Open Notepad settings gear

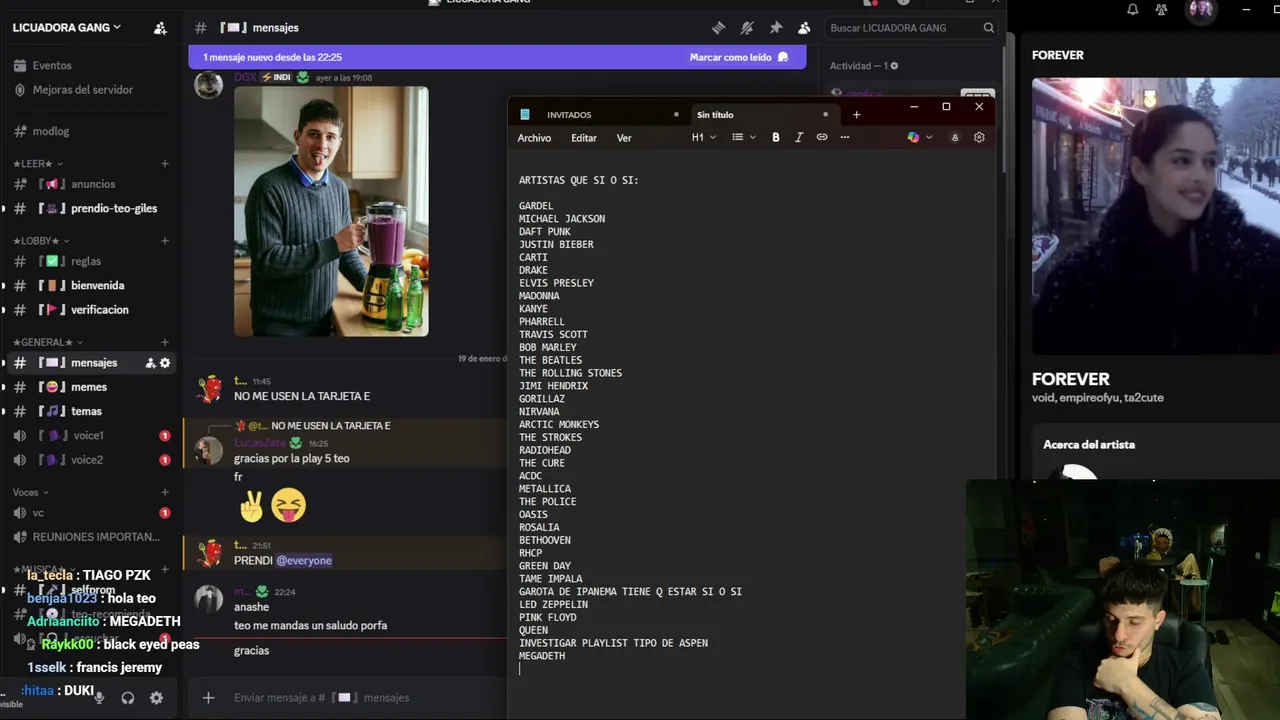[x=979, y=138]
